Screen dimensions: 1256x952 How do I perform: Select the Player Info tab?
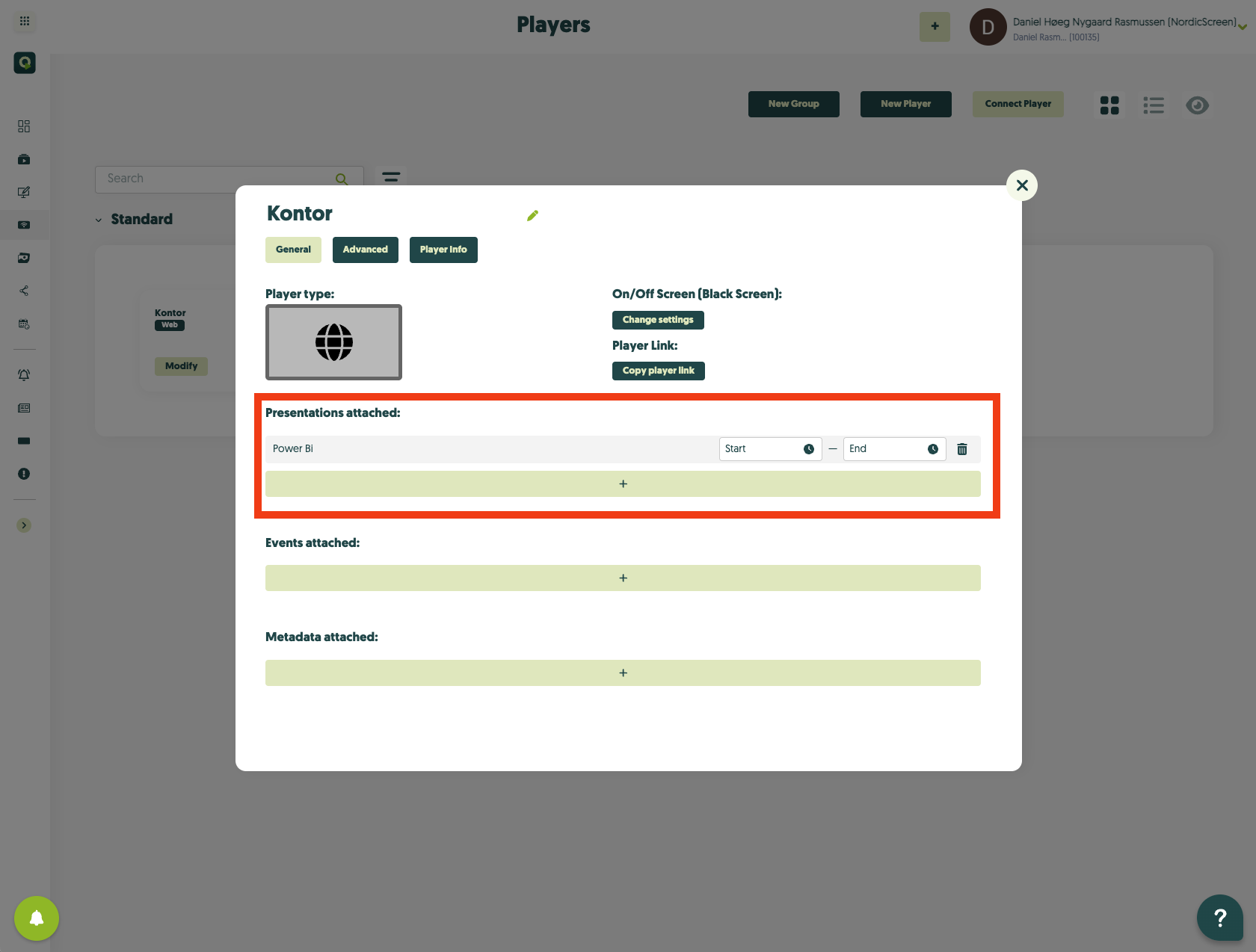pyautogui.click(x=443, y=250)
